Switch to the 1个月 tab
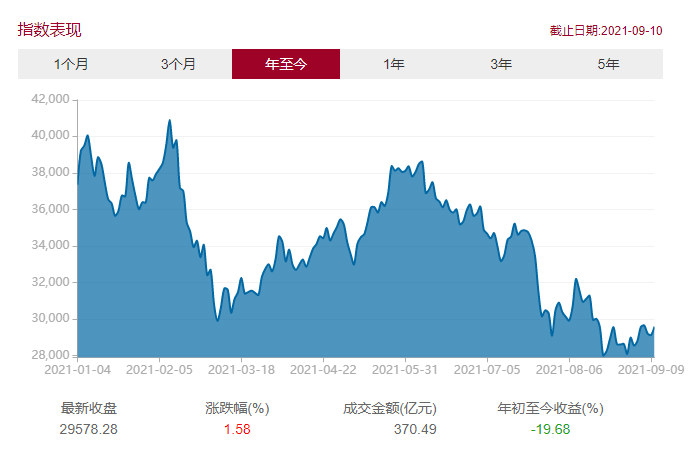The image size is (688, 453). point(71,64)
